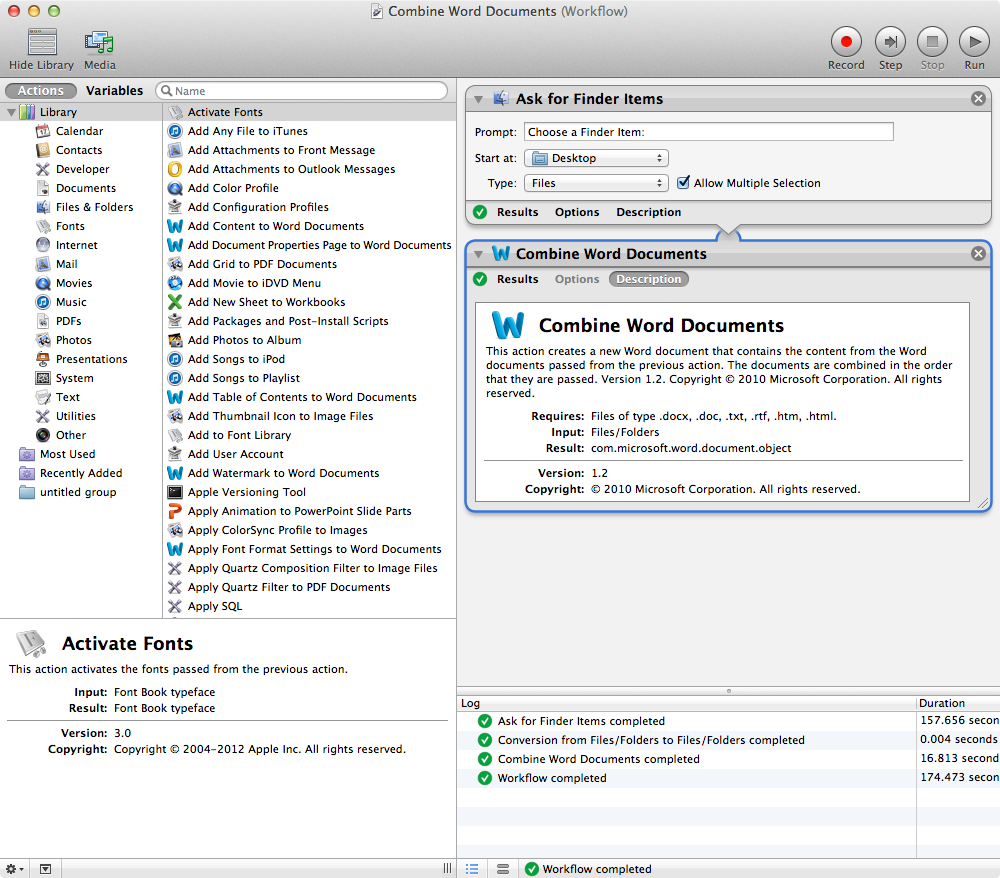The width and height of the screenshot is (1000, 878).
Task: Select log row Workflow completed
Action: 728,779
